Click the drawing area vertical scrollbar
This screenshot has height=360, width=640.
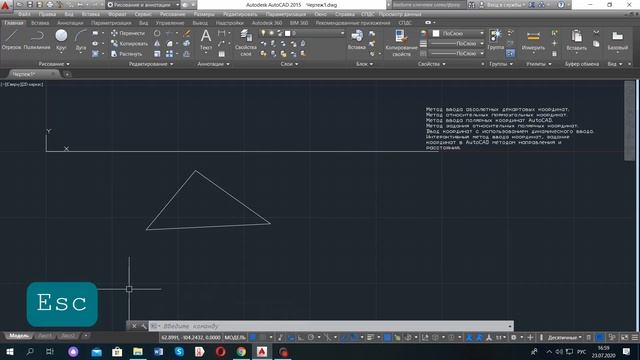629,121
